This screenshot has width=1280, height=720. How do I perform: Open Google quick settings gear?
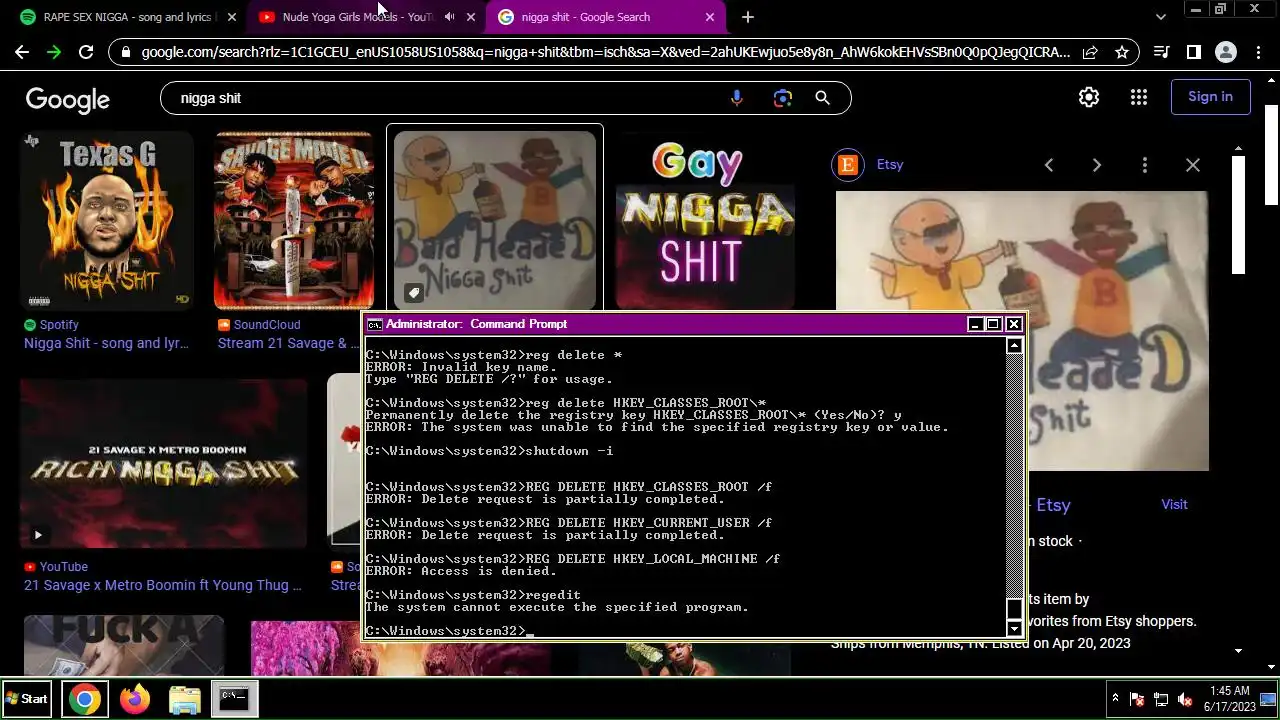[x=1089, y=97]
